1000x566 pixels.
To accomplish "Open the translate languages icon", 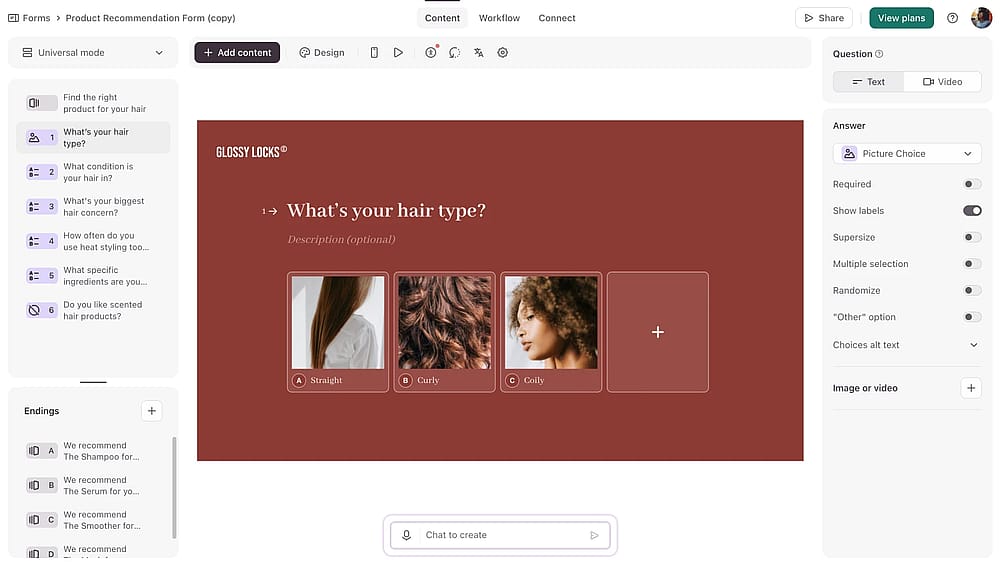I will pos(478,53).
